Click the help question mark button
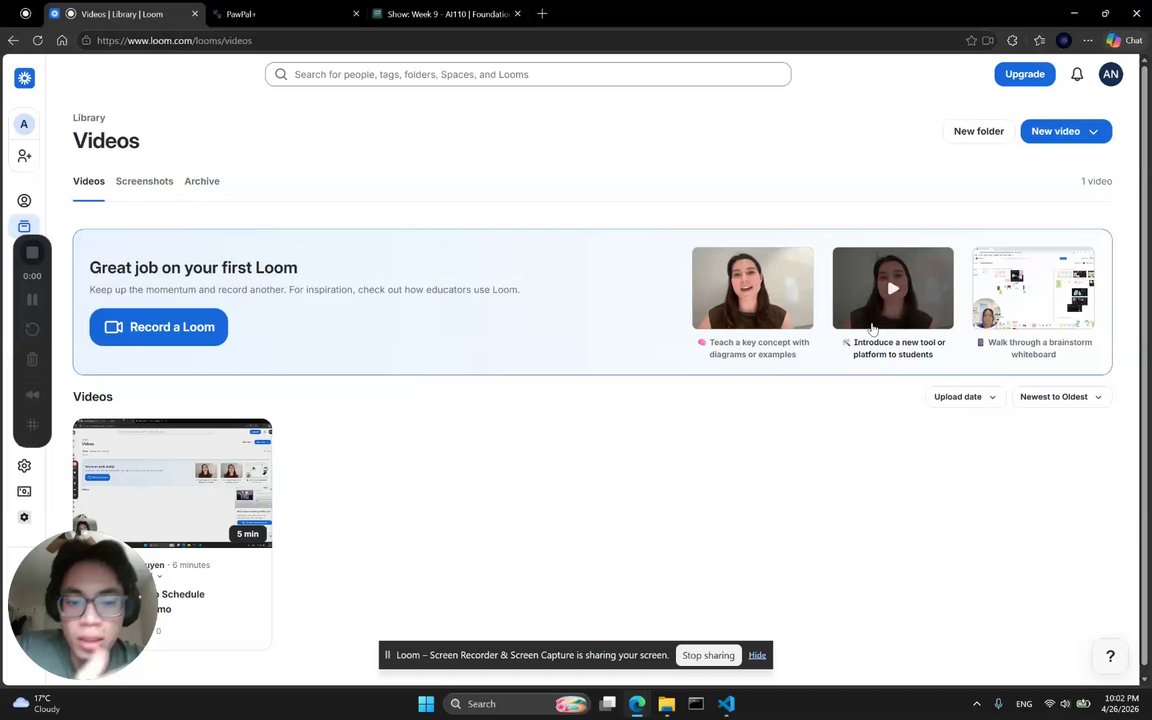Image resolution: width=1152 pixels, height=720 pixels. coord(1110,656)
